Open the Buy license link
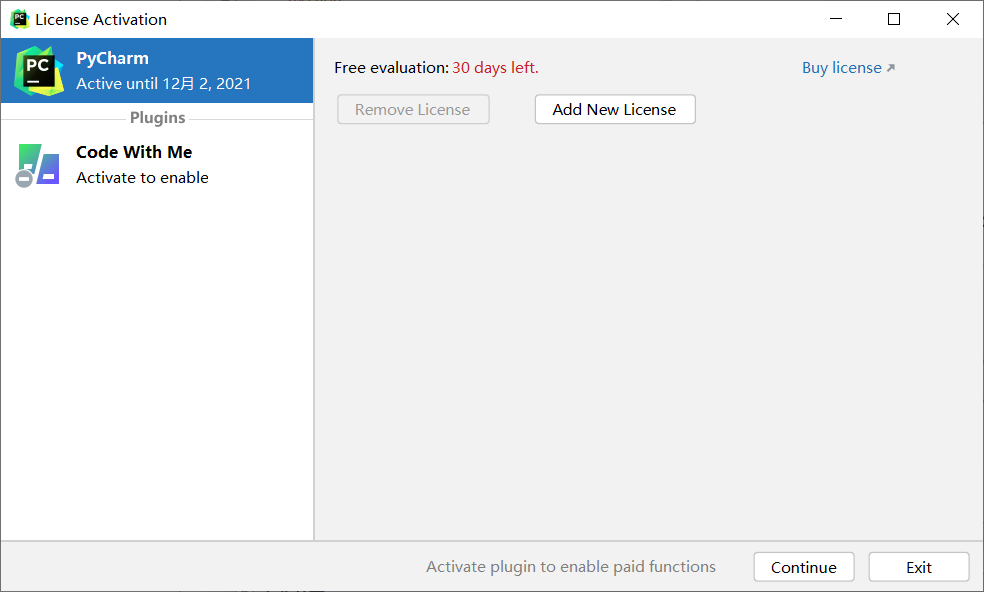The height and width of the screenshot is (592, 984). (x=842, y=68)
